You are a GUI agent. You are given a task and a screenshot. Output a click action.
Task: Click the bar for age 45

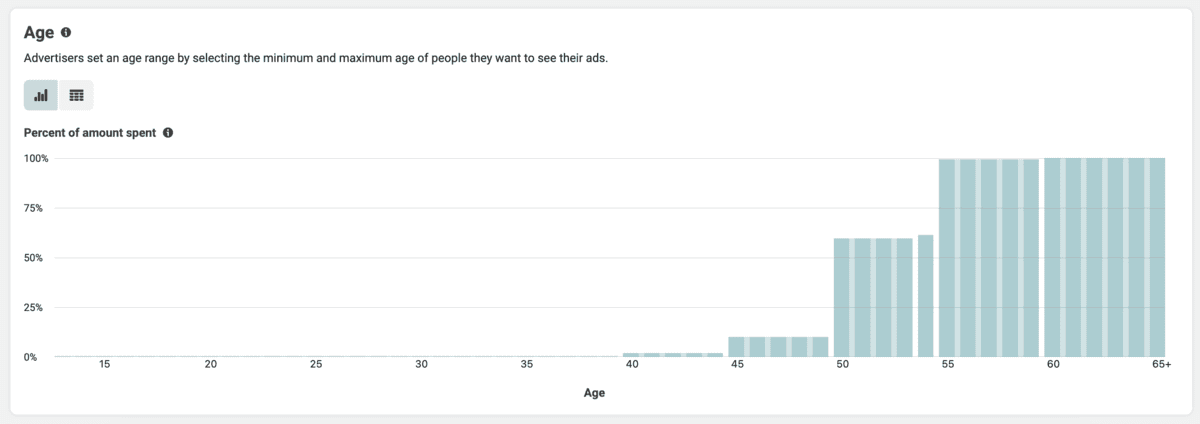tap(737, 347)
